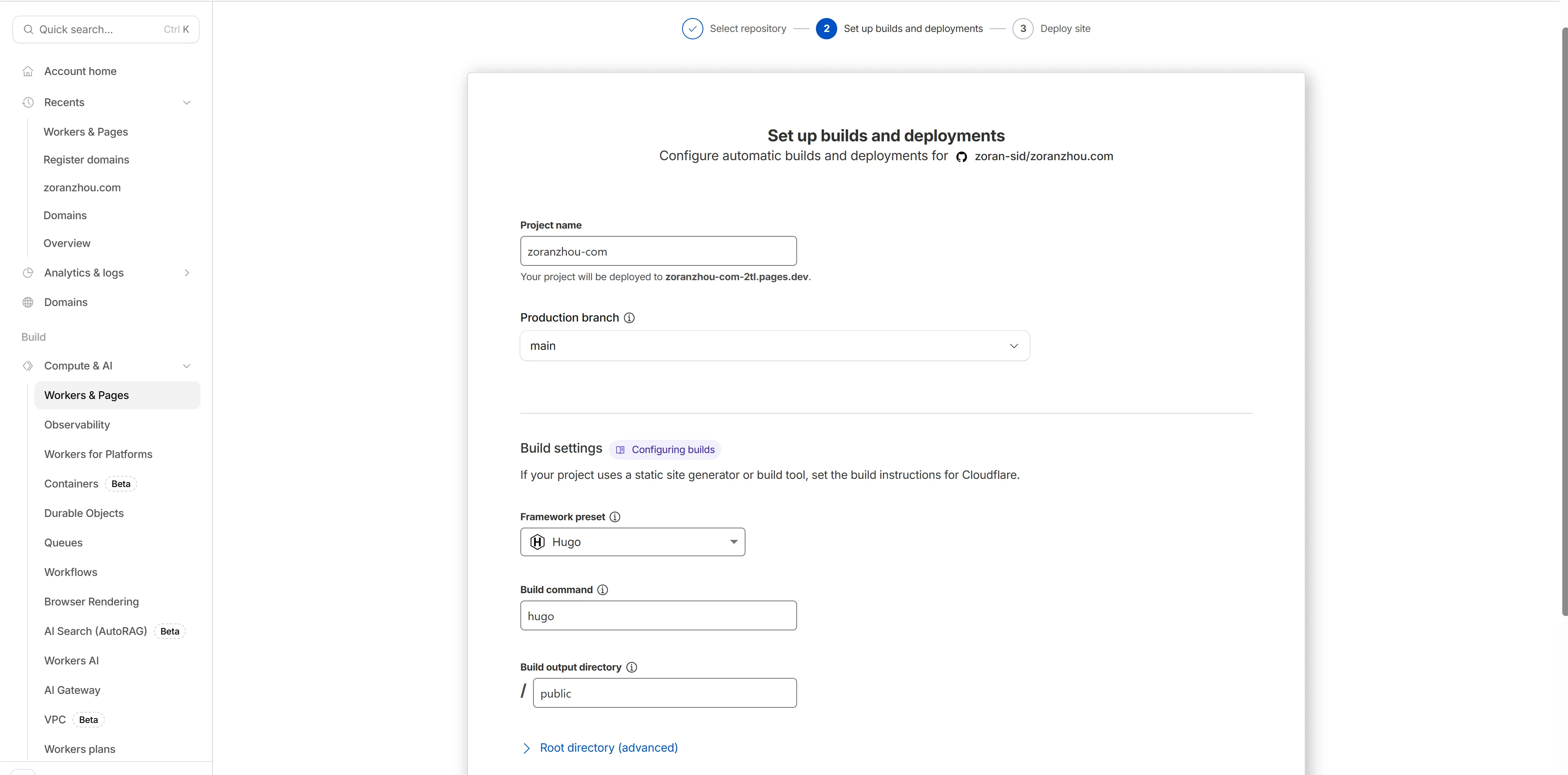Click the Build output directory info icon
This screenshot has height=775, width=1568.
coord(632,667)
